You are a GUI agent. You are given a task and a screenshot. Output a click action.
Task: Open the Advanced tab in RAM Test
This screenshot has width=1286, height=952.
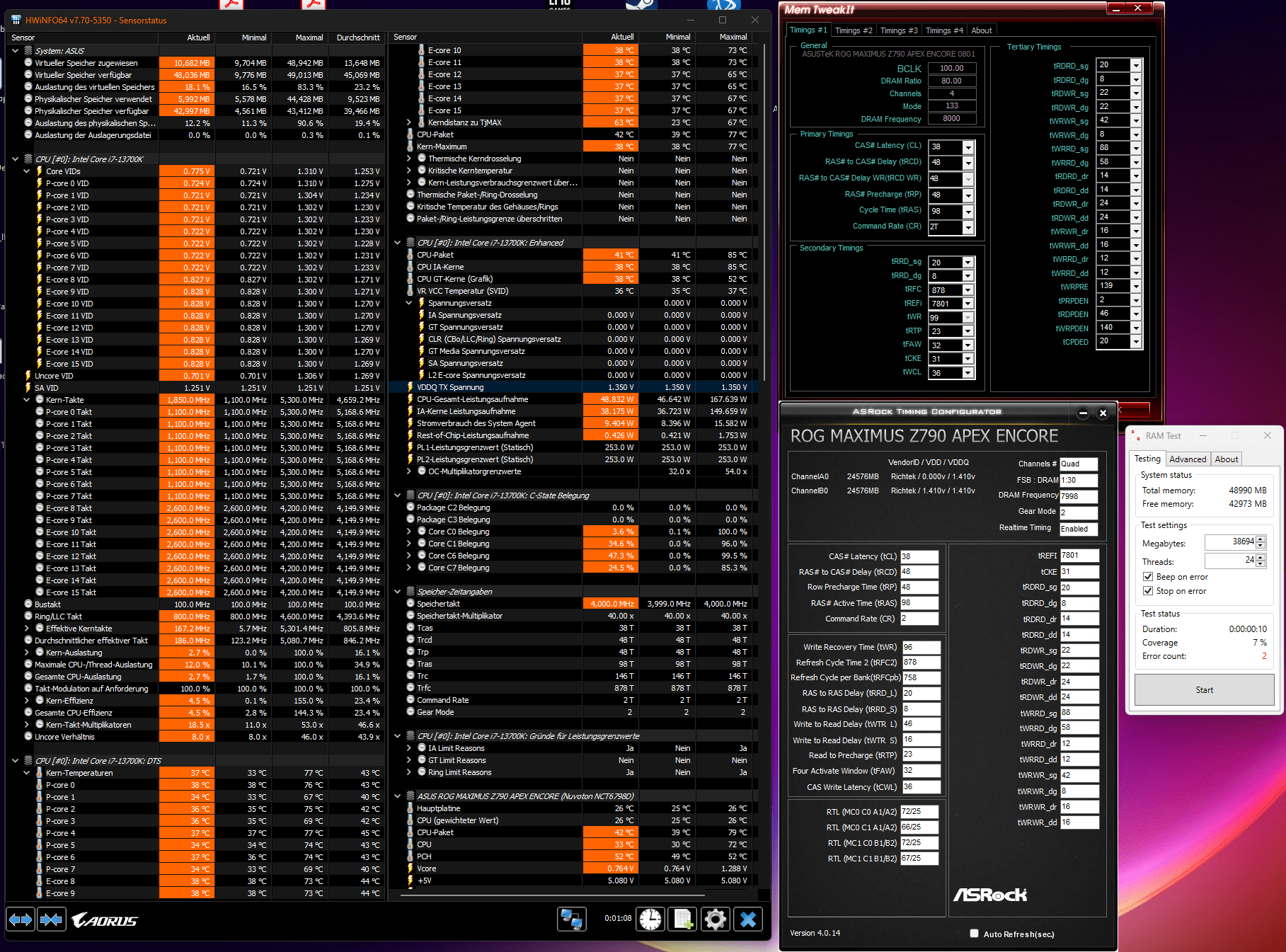(1188, 459)
